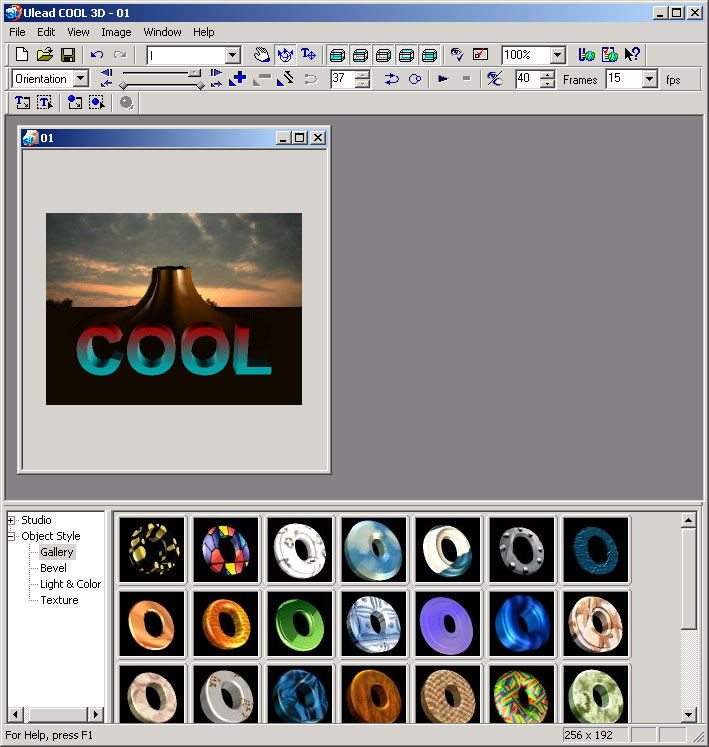
Task: Click the COOL text preview image
Action: click(x=174, y=309)
